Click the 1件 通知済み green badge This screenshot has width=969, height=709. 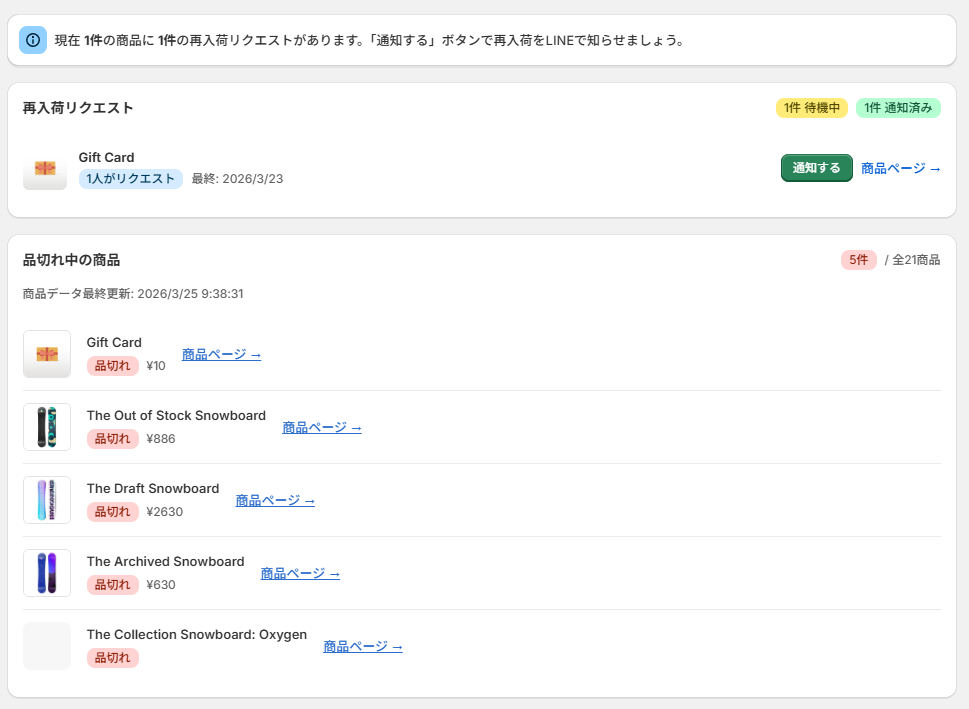pos(898,107)
